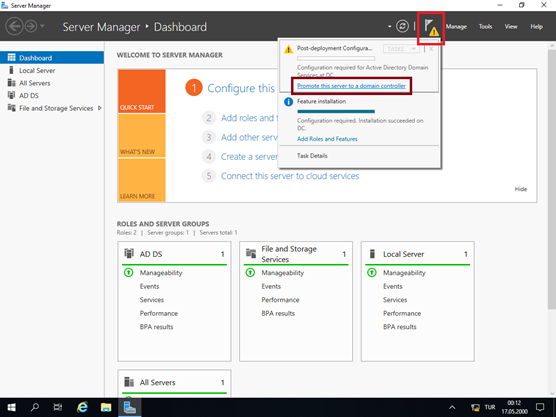Open the All Servers tile header
Image resolution: width=556 pixels, height=417 pixels.
coord(174,382)
